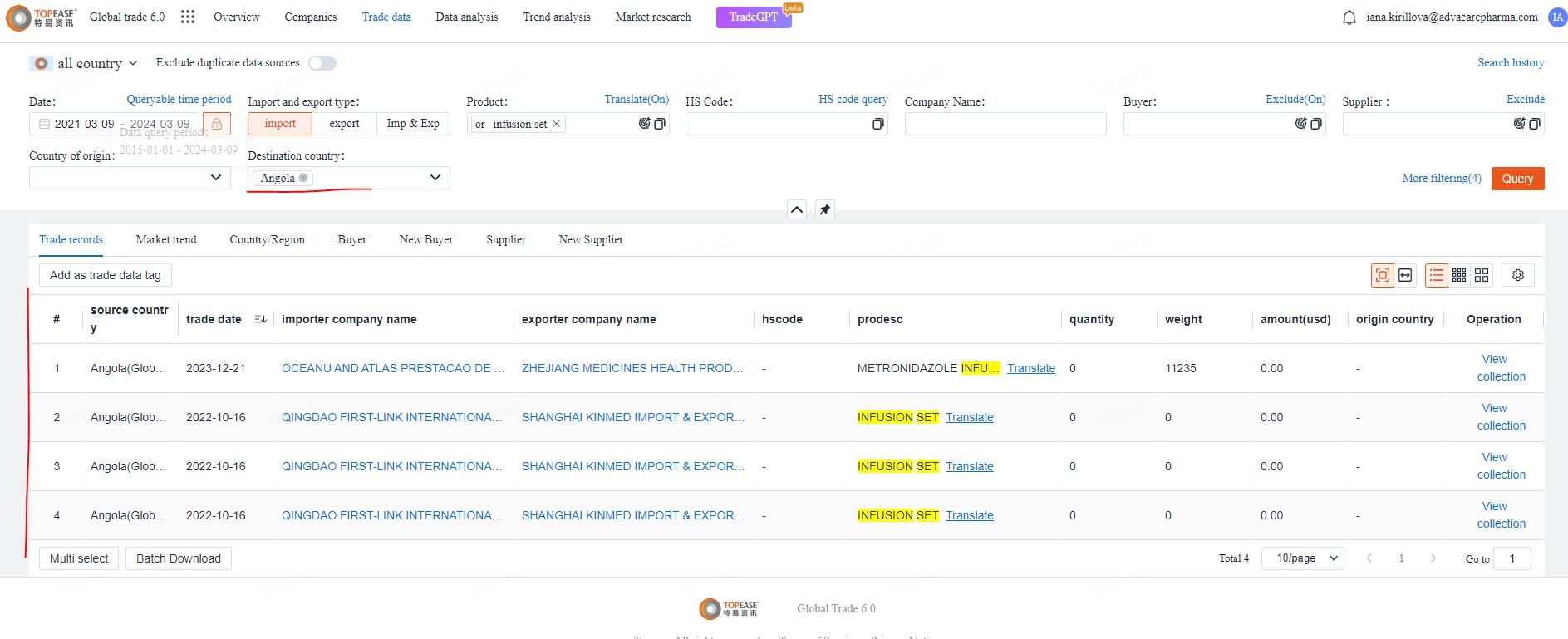The height and width of the screenshot is (639, 1568).
Task: Switch to small grid layout icon
Action: click(x=1459, y=275)
